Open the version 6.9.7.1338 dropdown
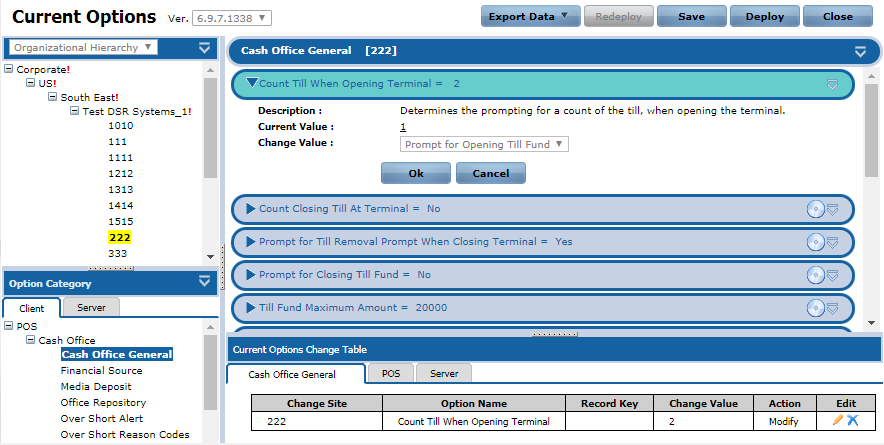Screen dimensions: 884x445 [232, 17]
